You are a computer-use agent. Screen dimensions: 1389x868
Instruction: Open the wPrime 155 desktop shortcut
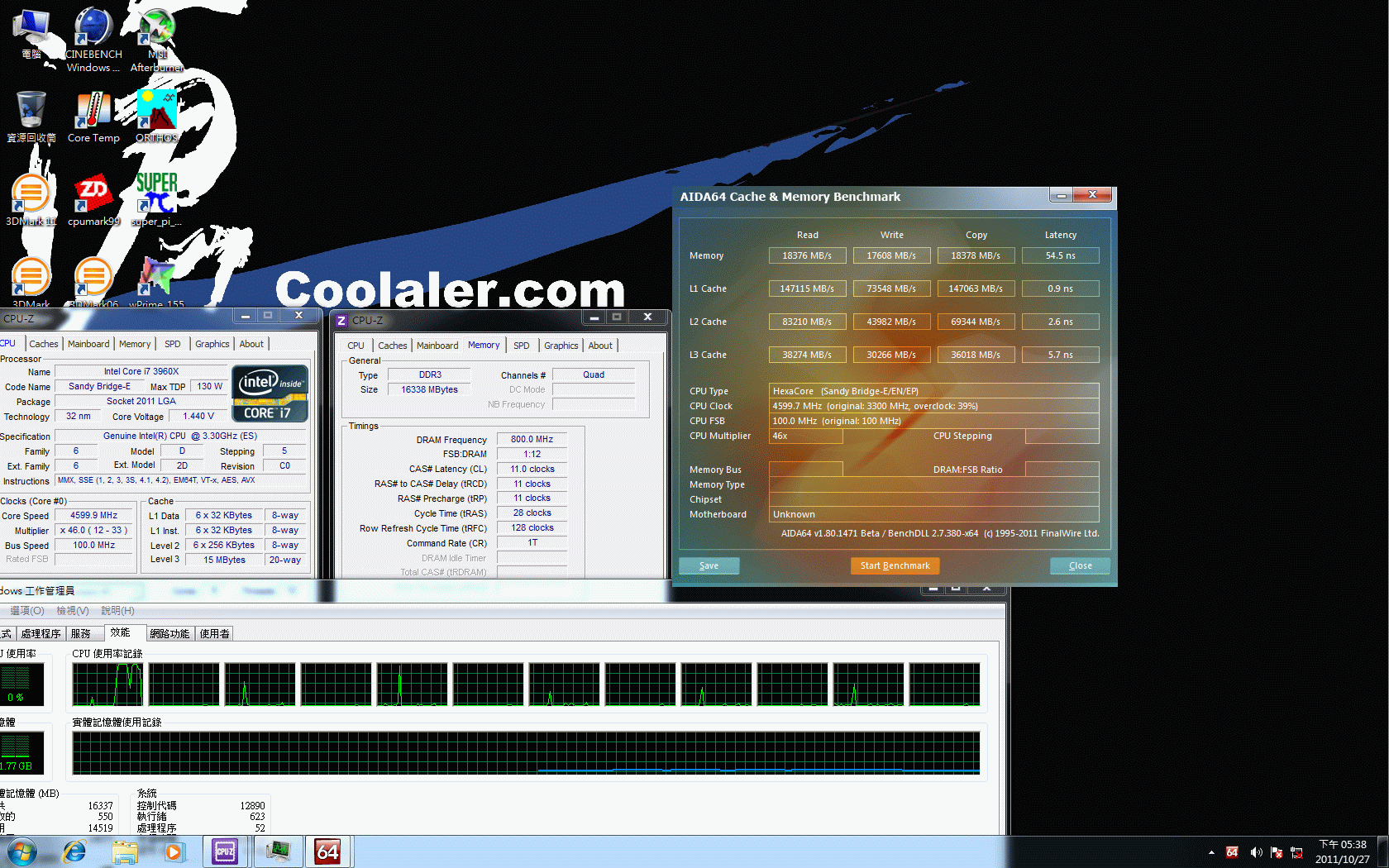(x=156, y=283)
